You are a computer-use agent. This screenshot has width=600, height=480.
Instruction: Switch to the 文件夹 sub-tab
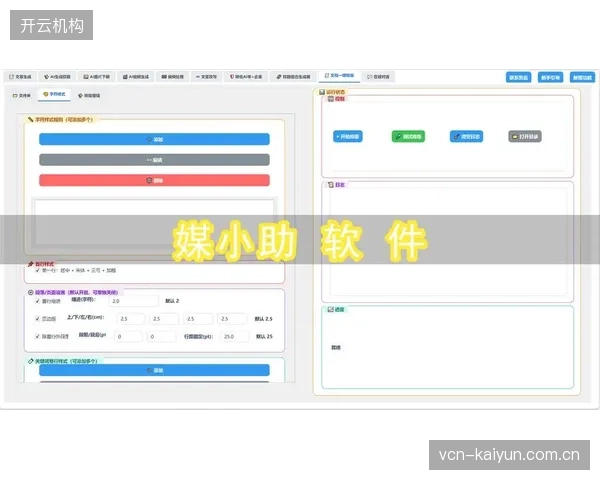[21, 95]
